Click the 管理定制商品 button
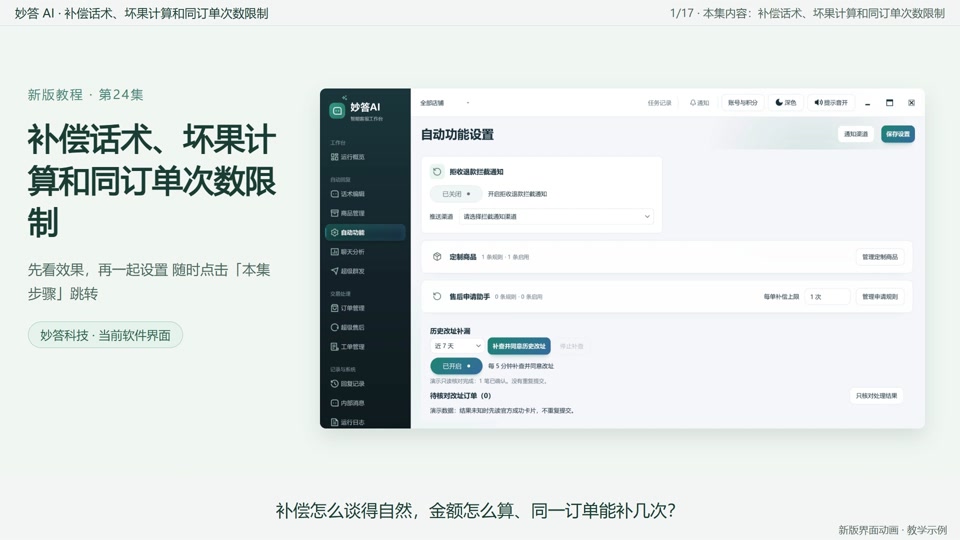Image resolution: width=960 pixels, height=540 pixels. pos(879,257)
